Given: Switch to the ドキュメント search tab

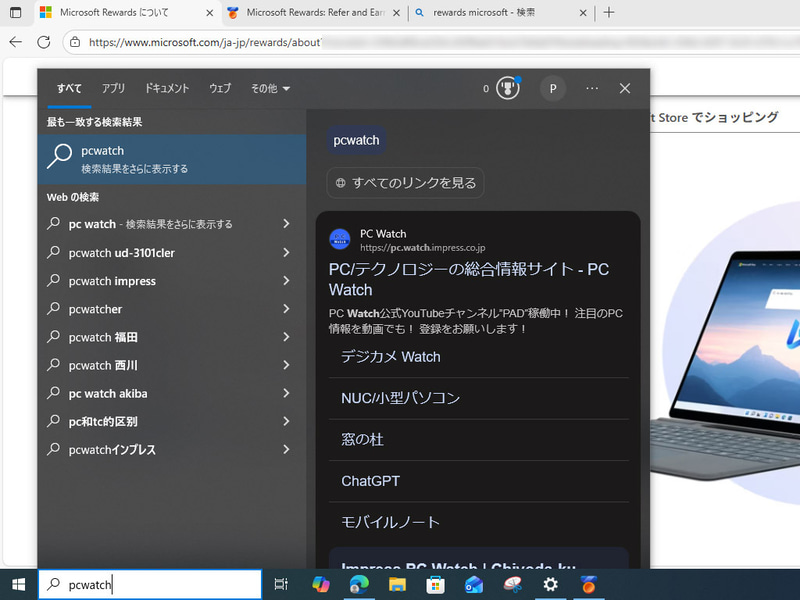Looking at the screenshot, I should click(x=167, y=88).
